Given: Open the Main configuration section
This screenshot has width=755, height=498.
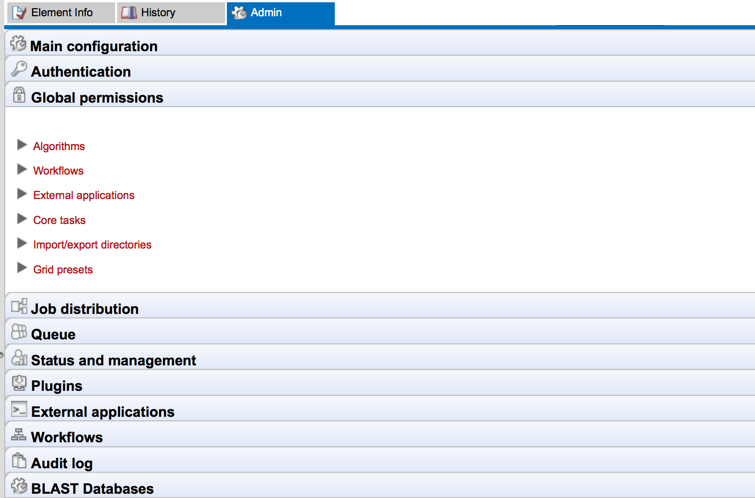Looking at the screenshot, I should (380, 44).
